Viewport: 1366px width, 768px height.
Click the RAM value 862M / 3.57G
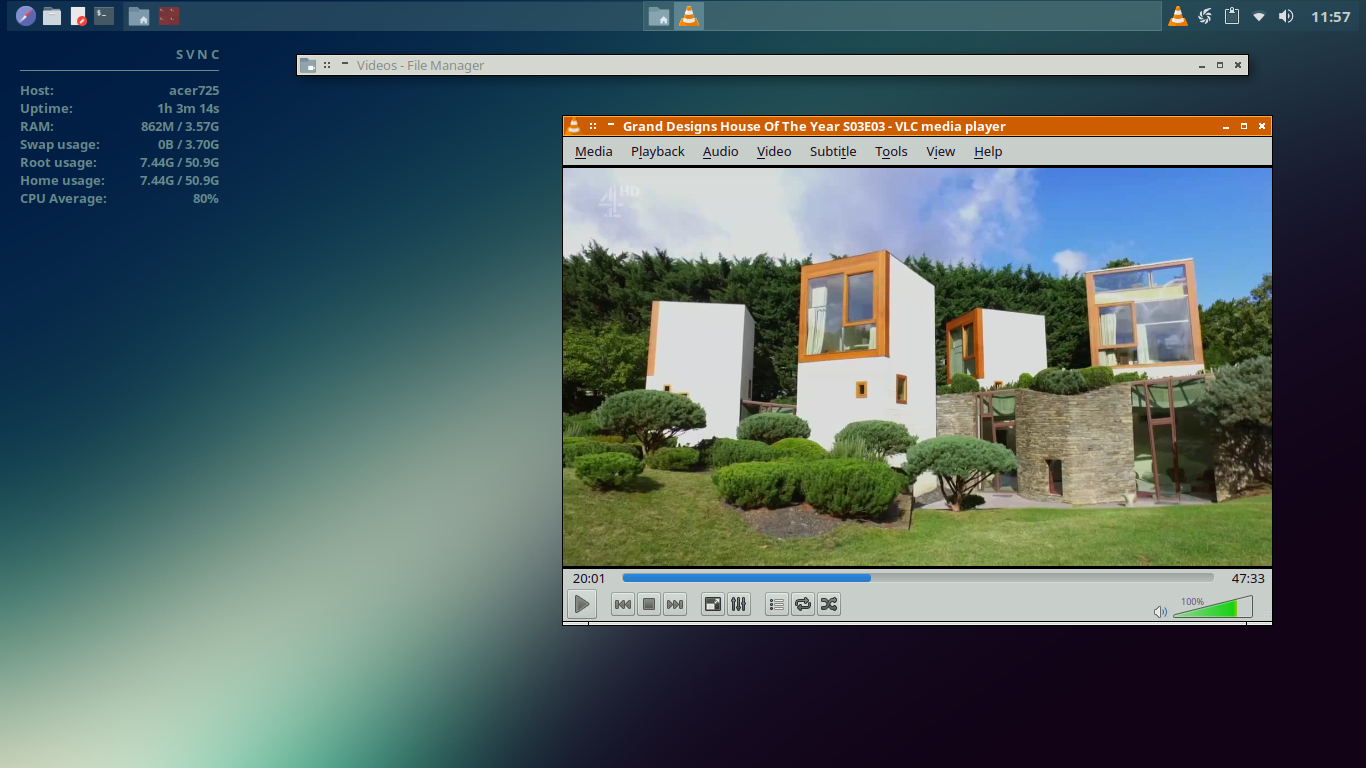tap(180, 127)
